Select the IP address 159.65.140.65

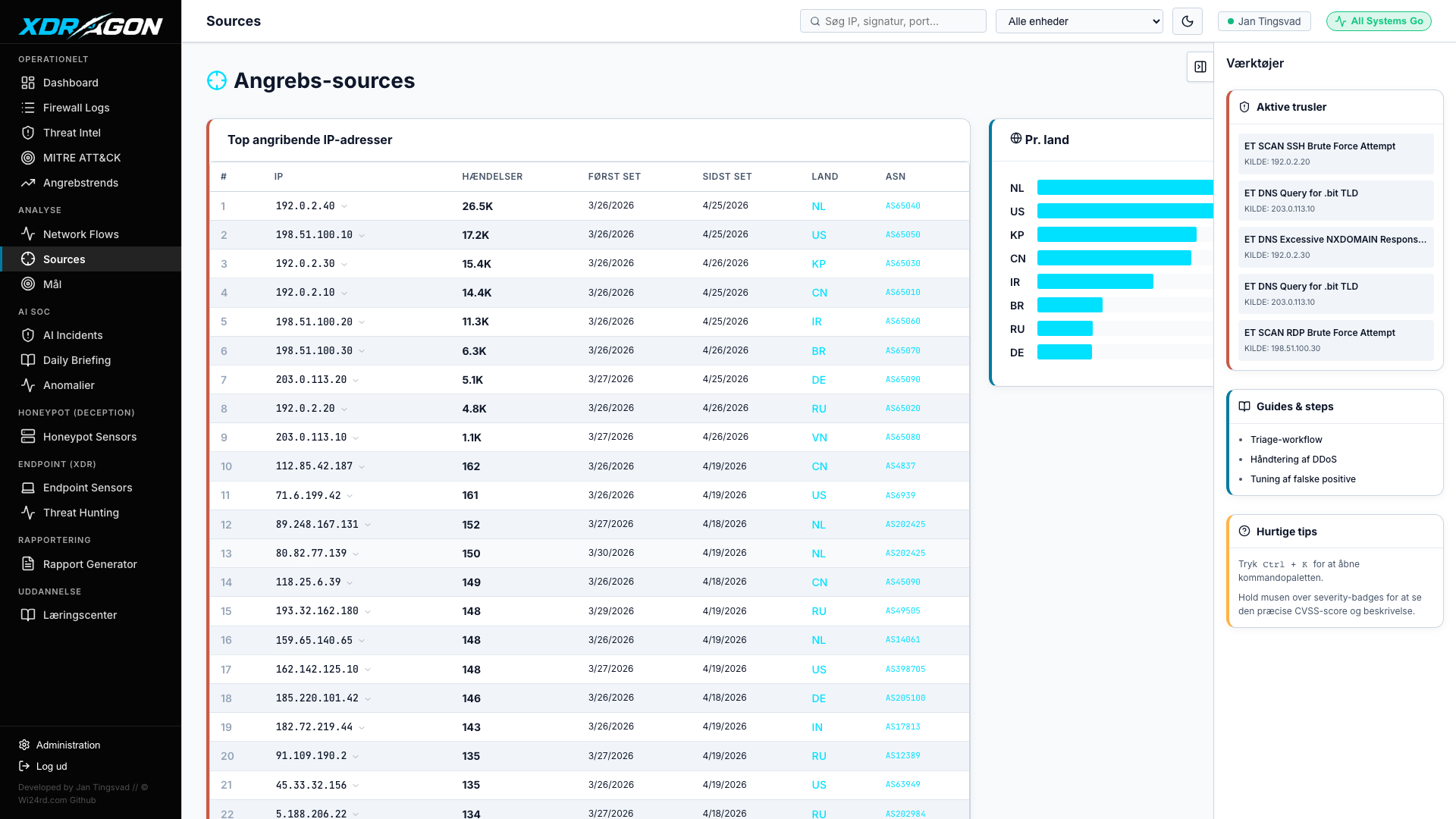[x=314, y=640]
